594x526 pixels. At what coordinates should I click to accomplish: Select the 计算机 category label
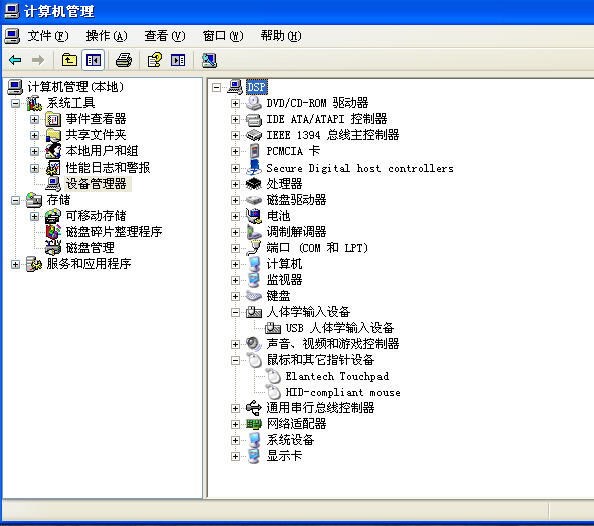284,264
